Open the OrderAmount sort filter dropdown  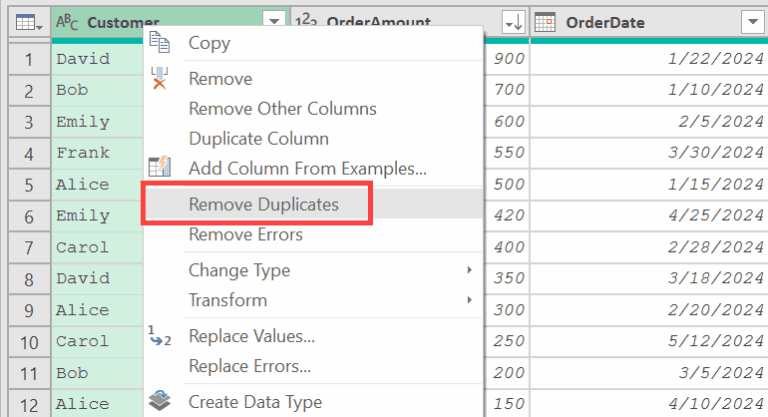coord(514,22)
